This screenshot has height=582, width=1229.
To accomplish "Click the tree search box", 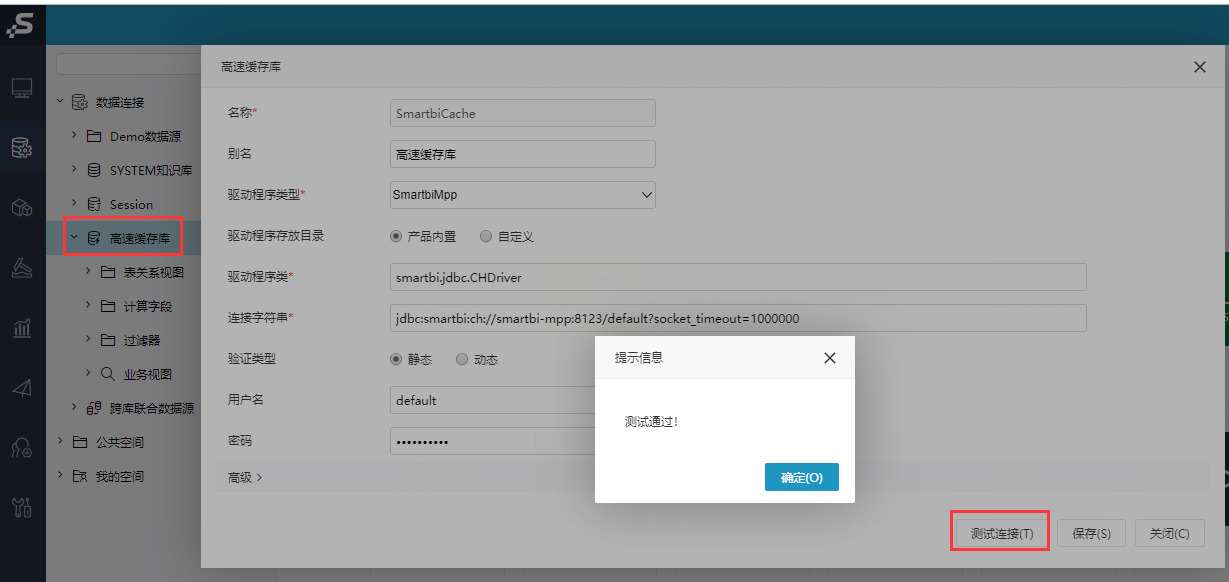I will [x=129, y=64].
